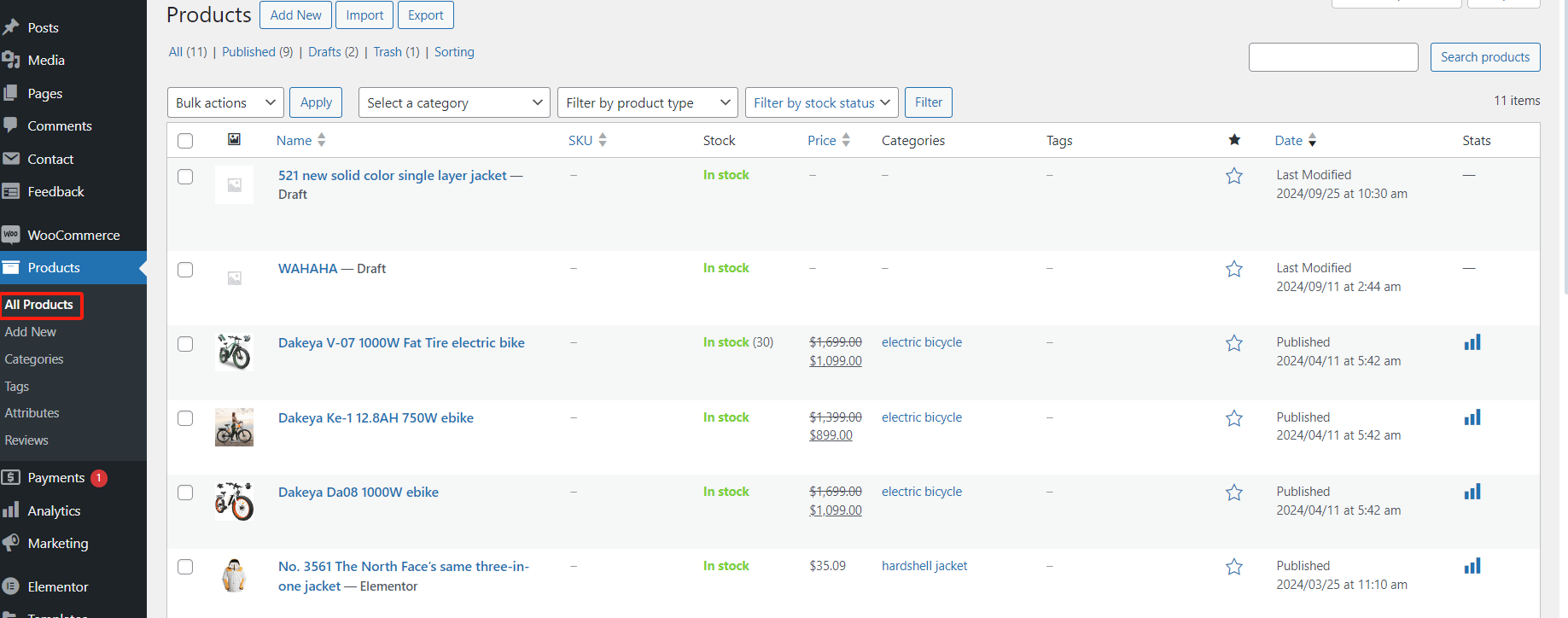Select the WAHAHA draft checkbox
Screen dimensions: 1568x618
coord(185,270)
